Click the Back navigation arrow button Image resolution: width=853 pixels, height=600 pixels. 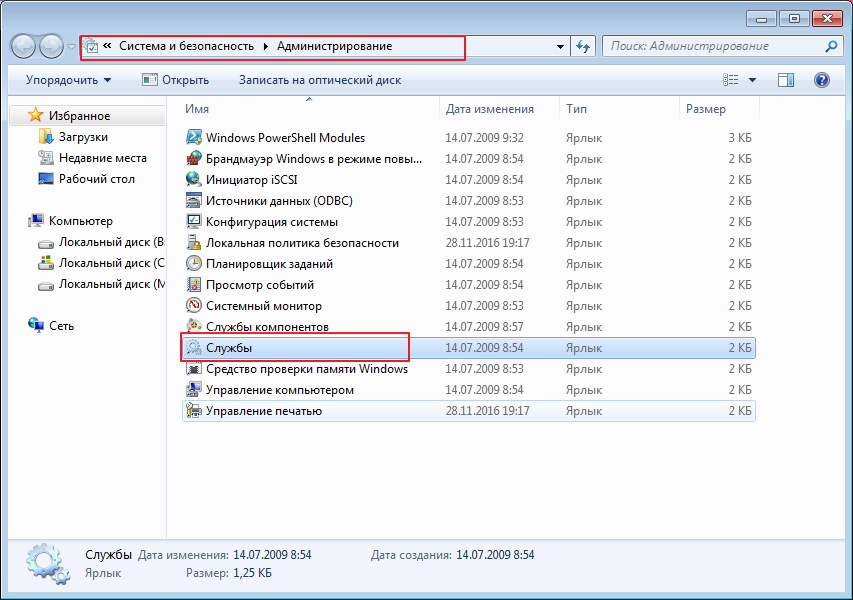coord(24,46)
